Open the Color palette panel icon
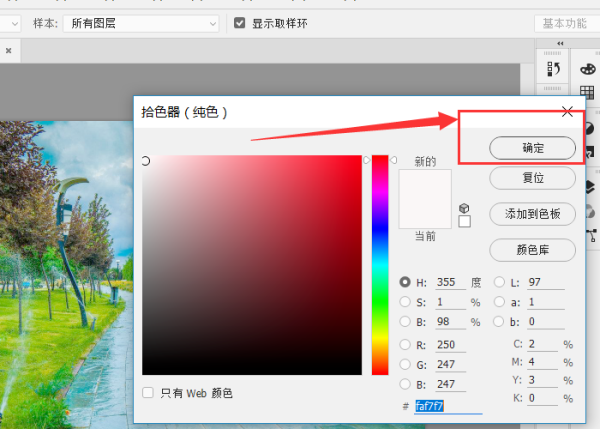 pos(588,69)
